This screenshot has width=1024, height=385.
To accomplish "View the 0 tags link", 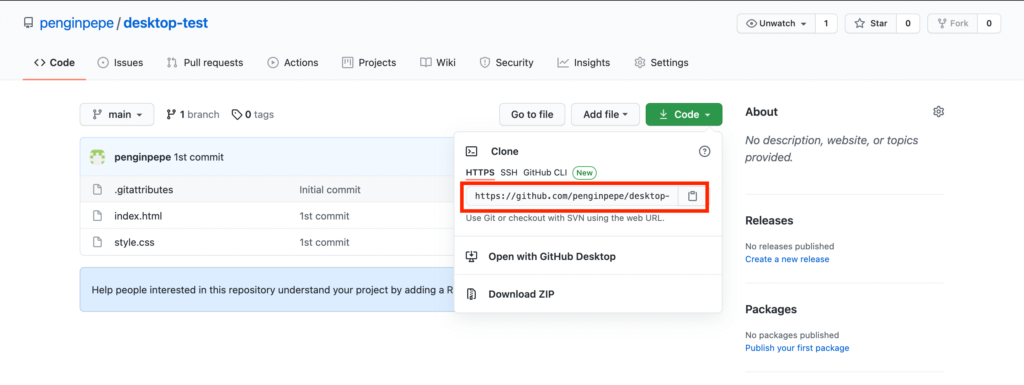I will pyautogui.click(x=253, y=114).
